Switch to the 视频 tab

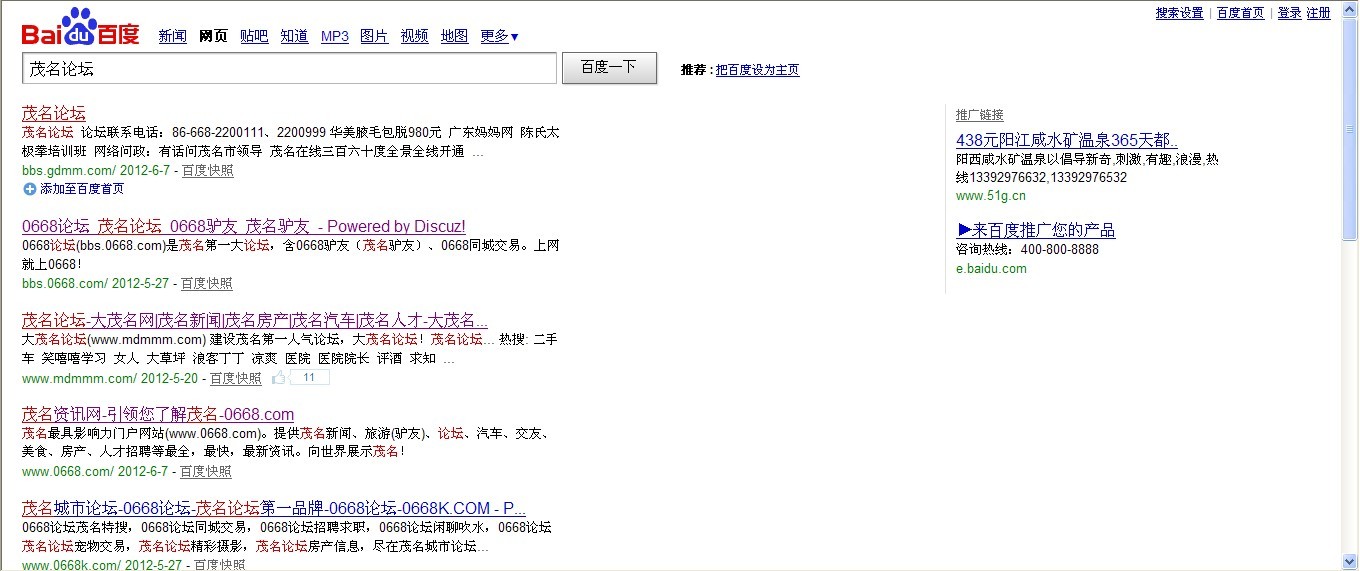coord(414,36)
